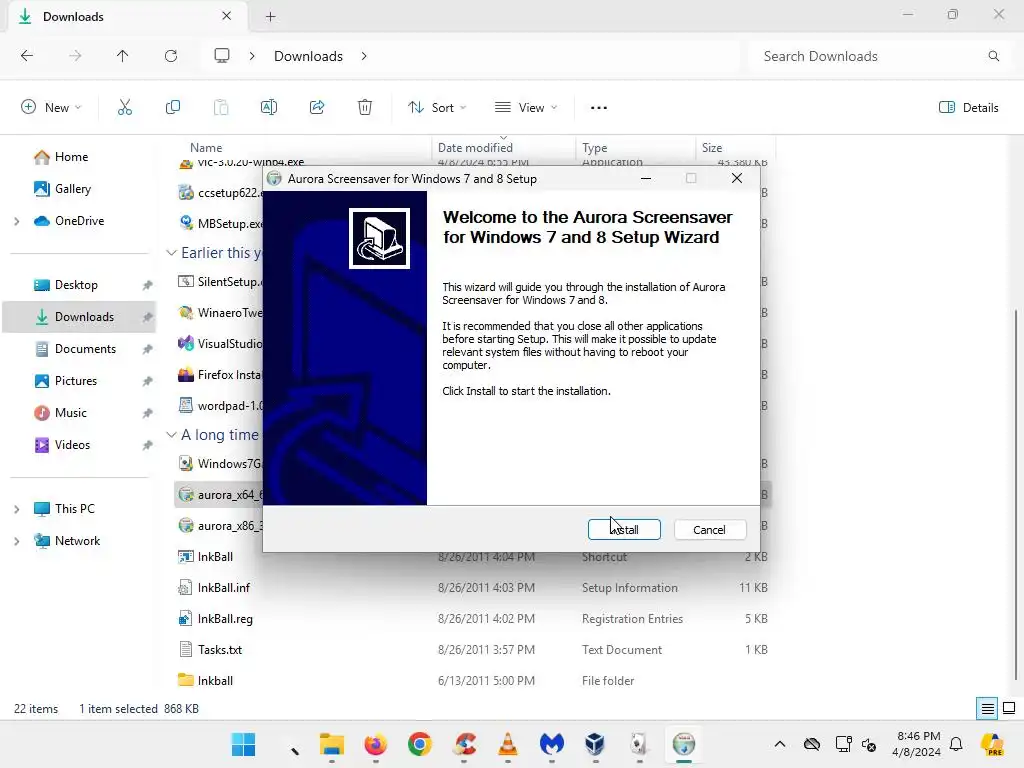Click the Cut icon in Explorer toolbar
1024x768 pixels.
pyautogui.click(x=125, y=107)
